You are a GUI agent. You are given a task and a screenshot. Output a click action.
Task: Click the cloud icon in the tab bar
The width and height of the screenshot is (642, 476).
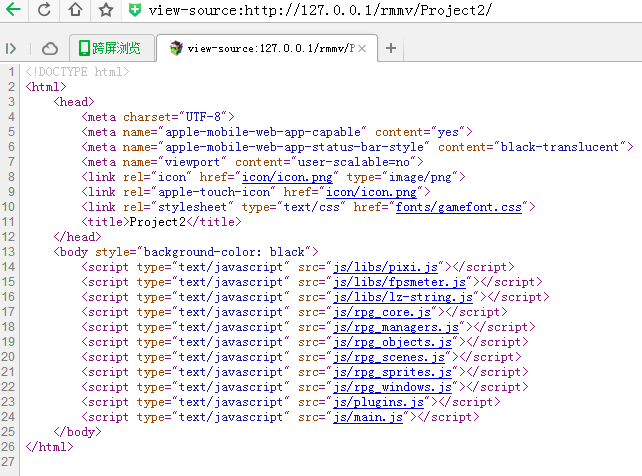[50, 48]
